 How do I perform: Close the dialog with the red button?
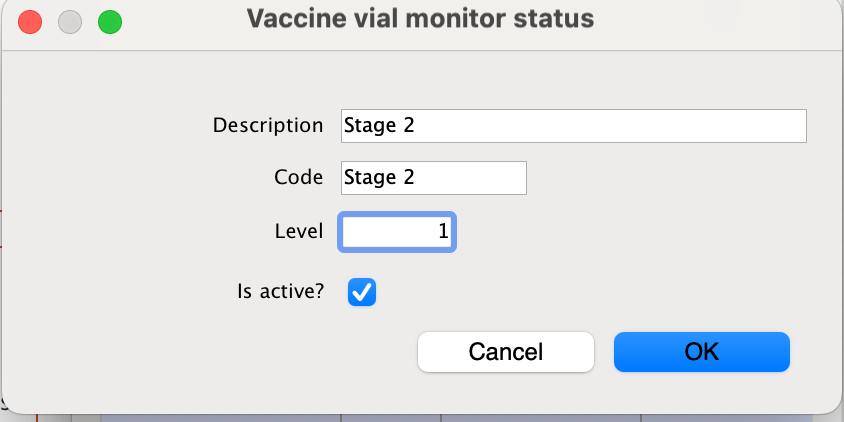30,21
